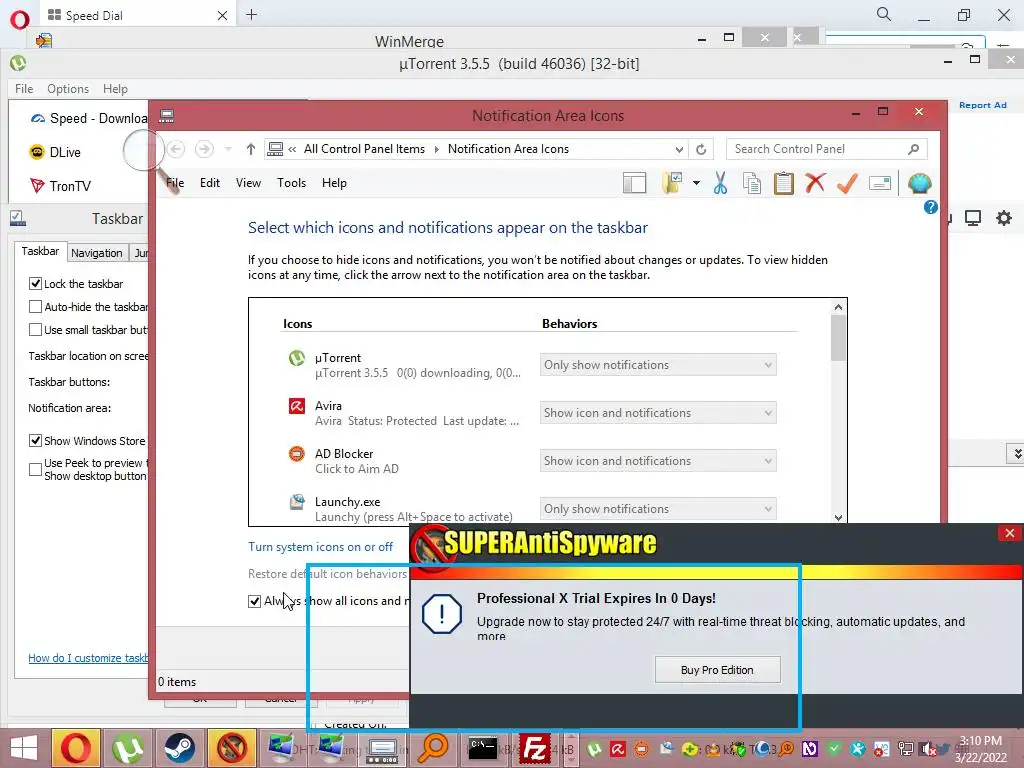
Task: Click the Opera browser search icon
Action: point(884,14)
